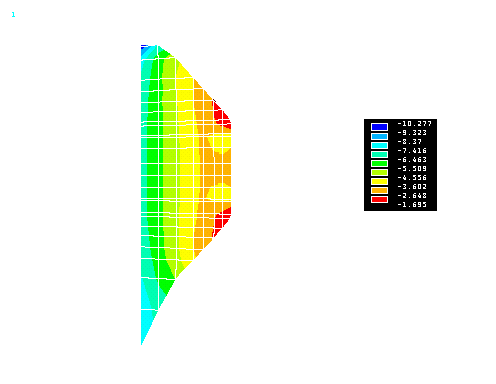Choose the yellow-green legend swatch
This screenshot has height=384, width=496.
click(379, 172)
